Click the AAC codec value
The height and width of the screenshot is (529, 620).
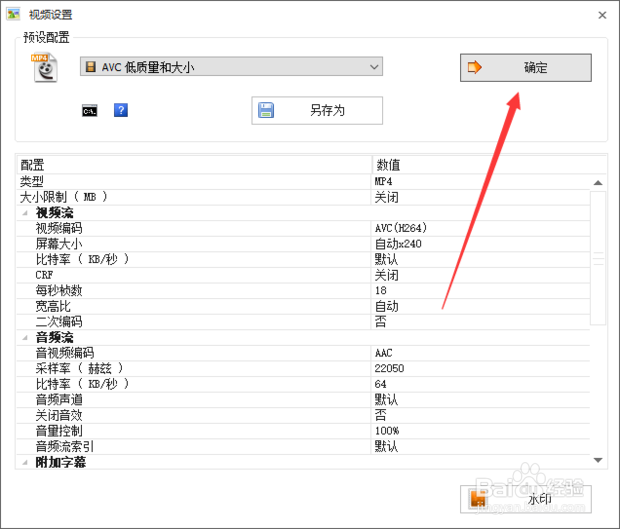point(383,353)
